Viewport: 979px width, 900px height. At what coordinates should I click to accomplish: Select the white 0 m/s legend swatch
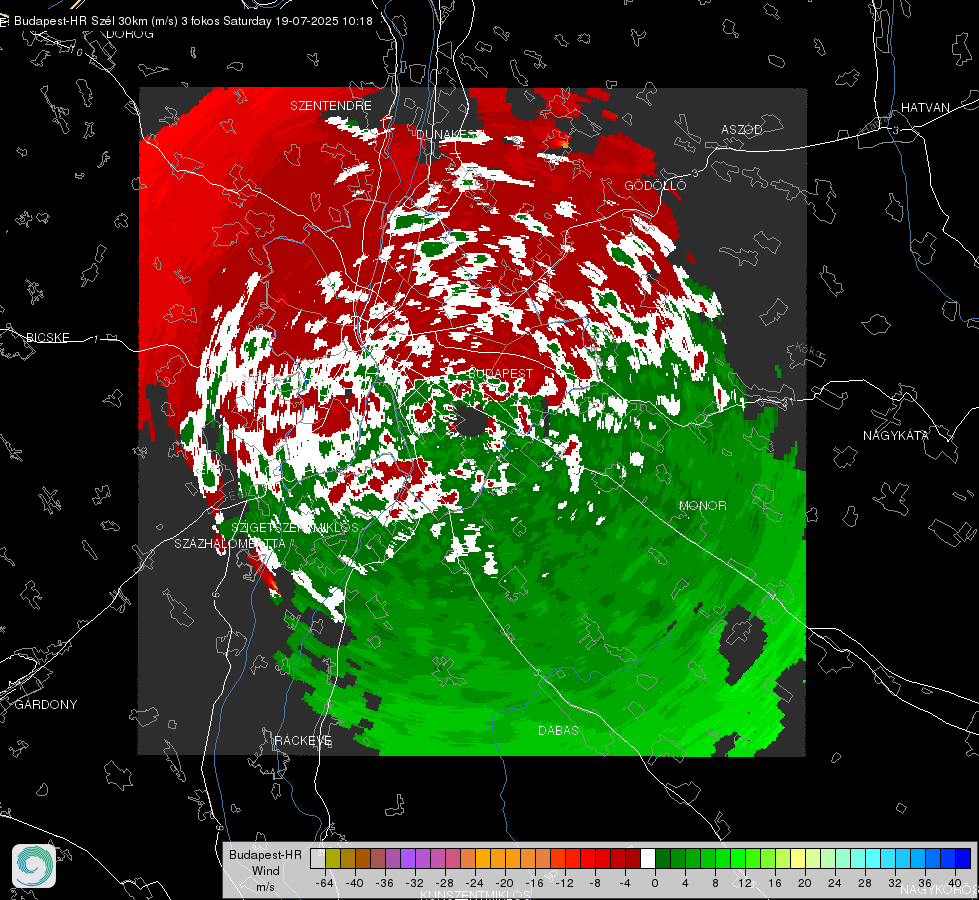pyautogui.click(x=648, y=858)
